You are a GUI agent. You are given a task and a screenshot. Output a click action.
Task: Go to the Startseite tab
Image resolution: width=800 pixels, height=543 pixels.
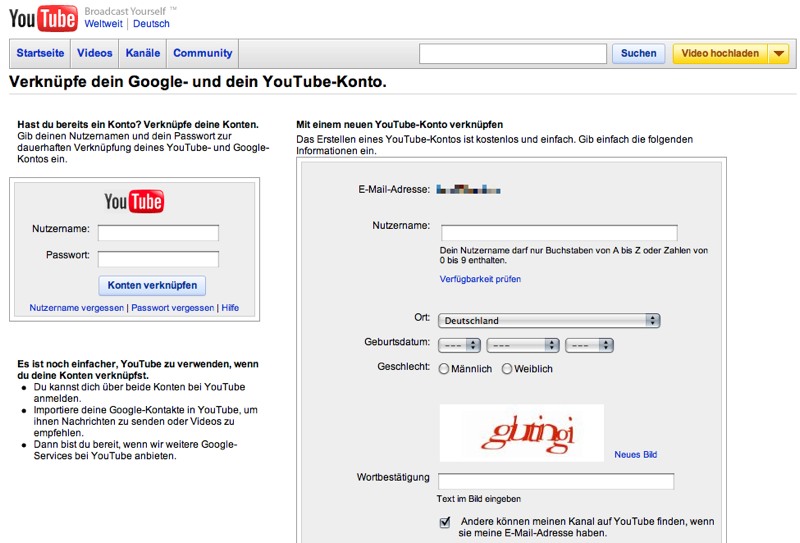click(x=40, y=54)
